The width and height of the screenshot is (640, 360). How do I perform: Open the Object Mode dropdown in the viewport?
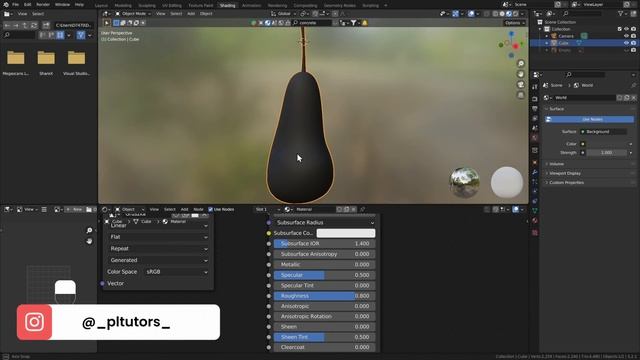tap(133, 13)
